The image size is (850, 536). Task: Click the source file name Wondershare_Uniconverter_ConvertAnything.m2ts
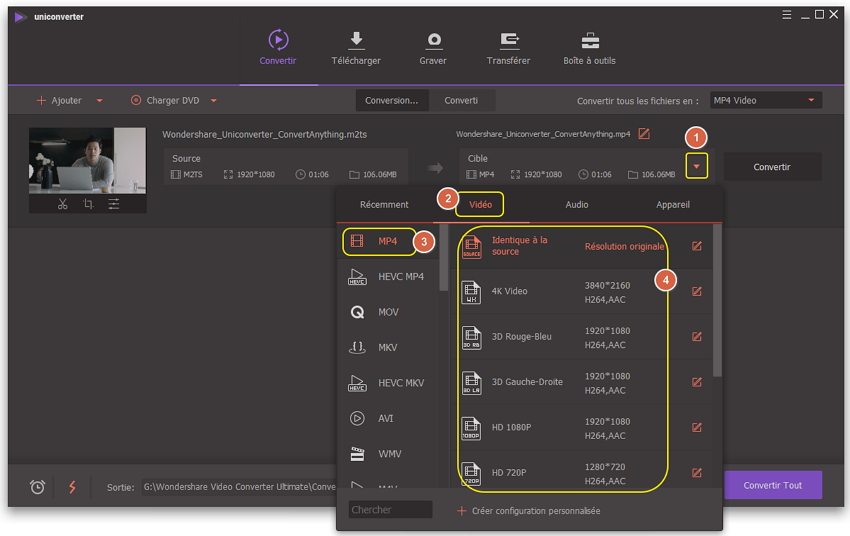tap(265, 134)
